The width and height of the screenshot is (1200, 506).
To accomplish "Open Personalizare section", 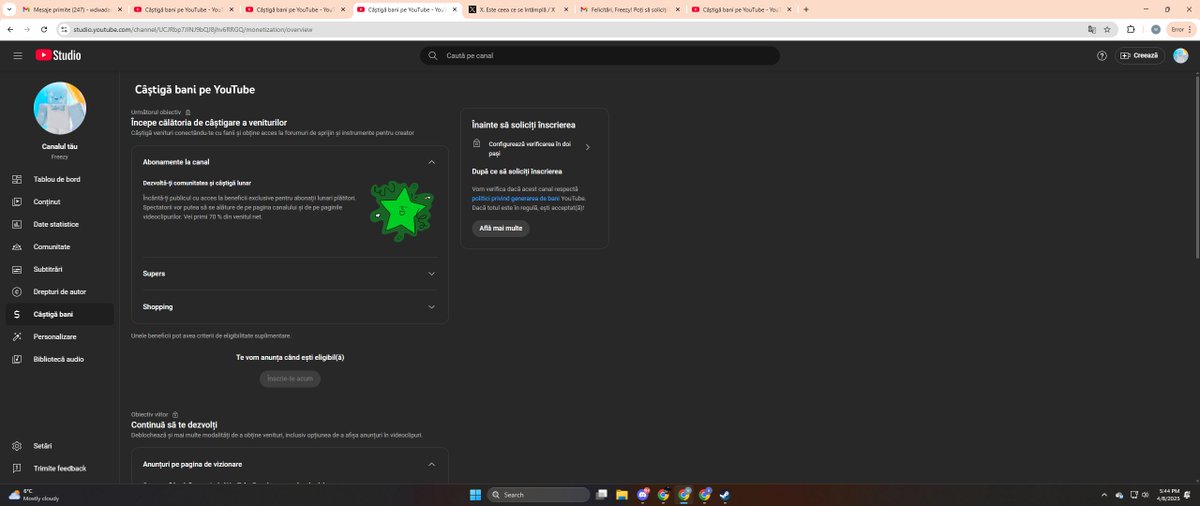I will pos(60,337).
